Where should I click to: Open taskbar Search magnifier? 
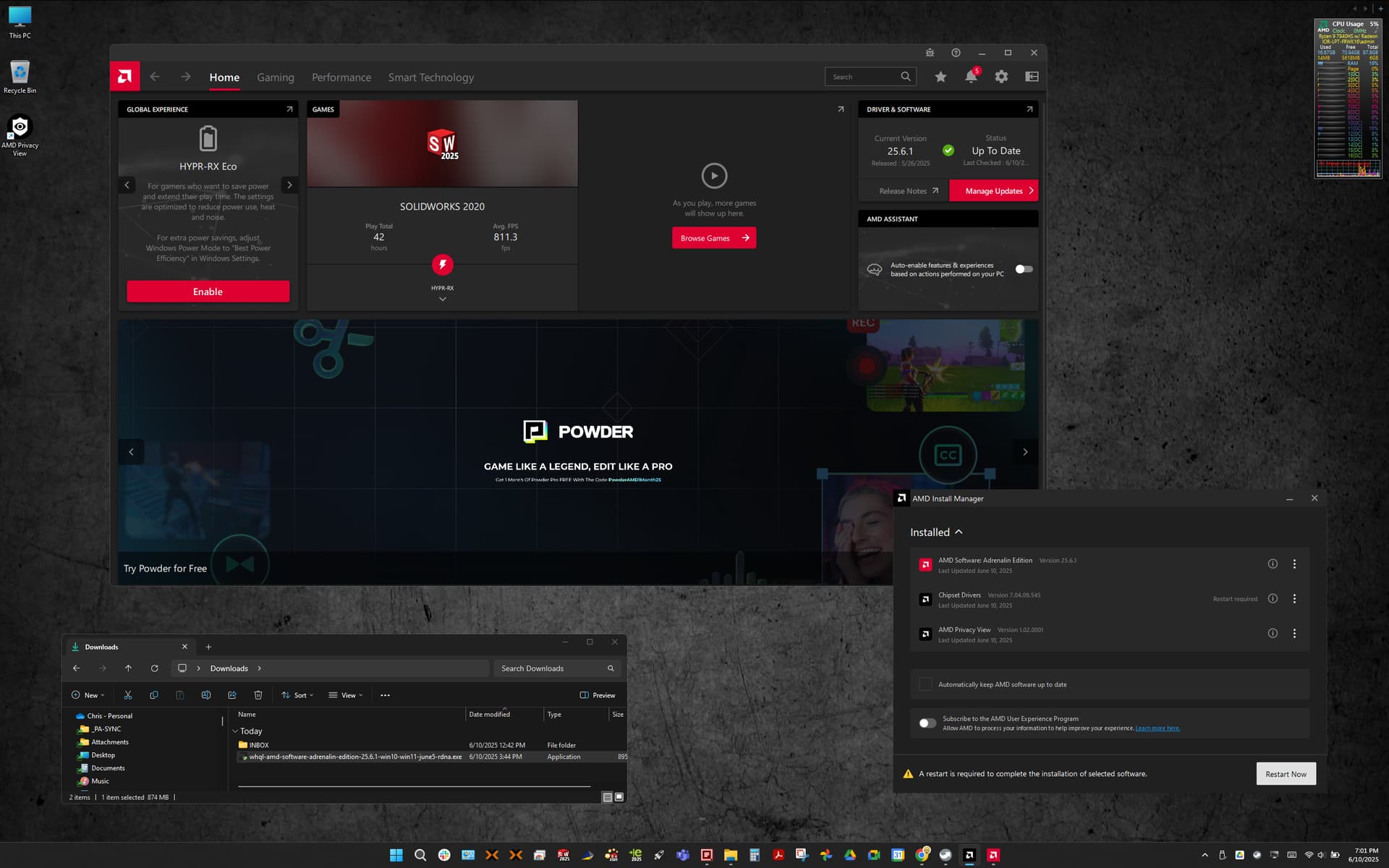420,855
